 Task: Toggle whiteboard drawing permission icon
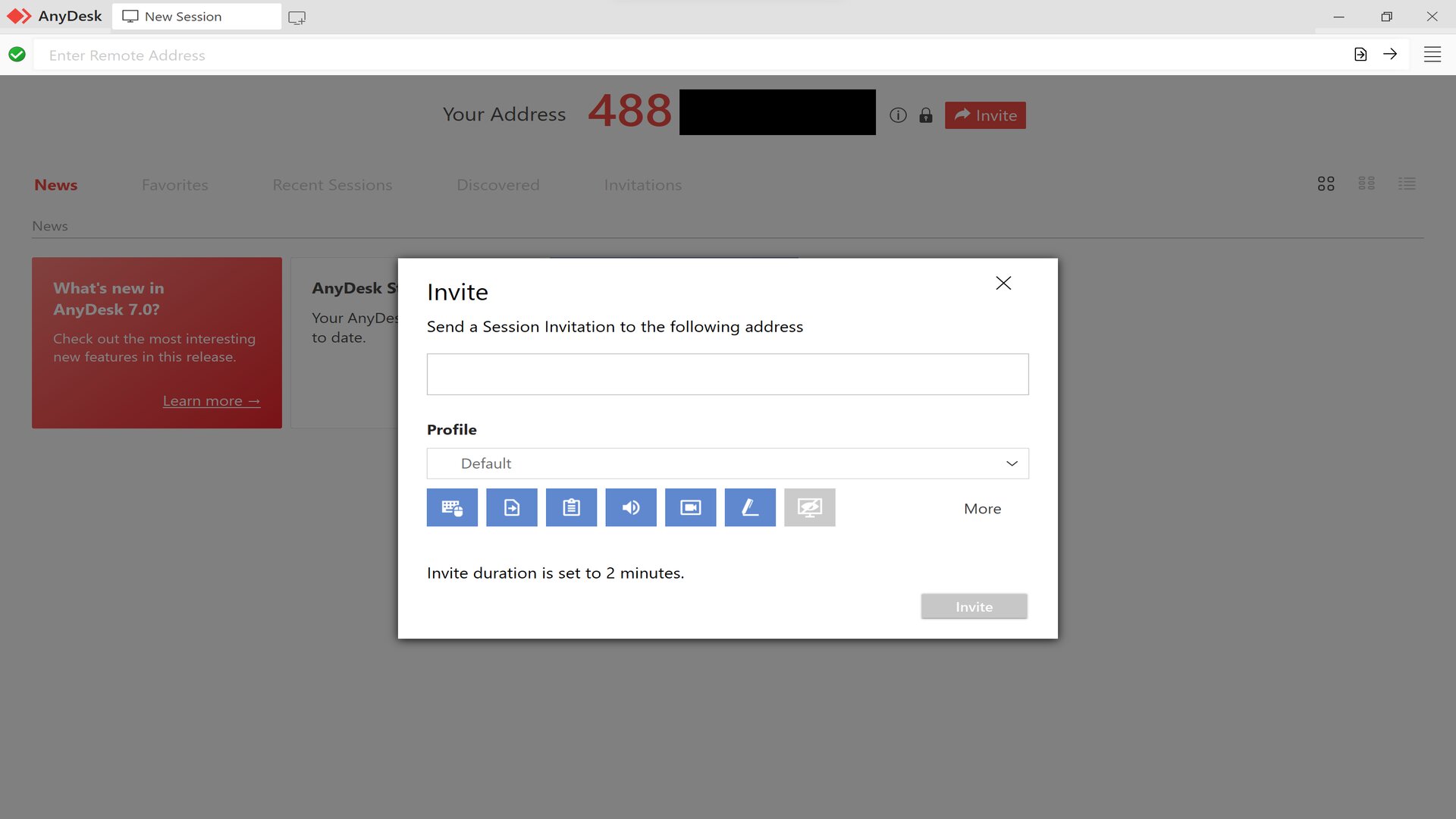750,507
